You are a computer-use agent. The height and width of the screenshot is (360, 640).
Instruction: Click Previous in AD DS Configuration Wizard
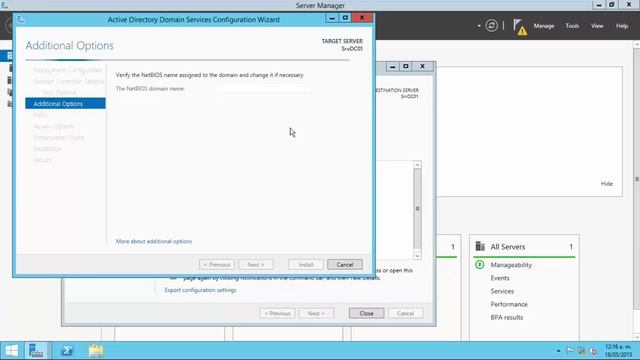[217, 264]
